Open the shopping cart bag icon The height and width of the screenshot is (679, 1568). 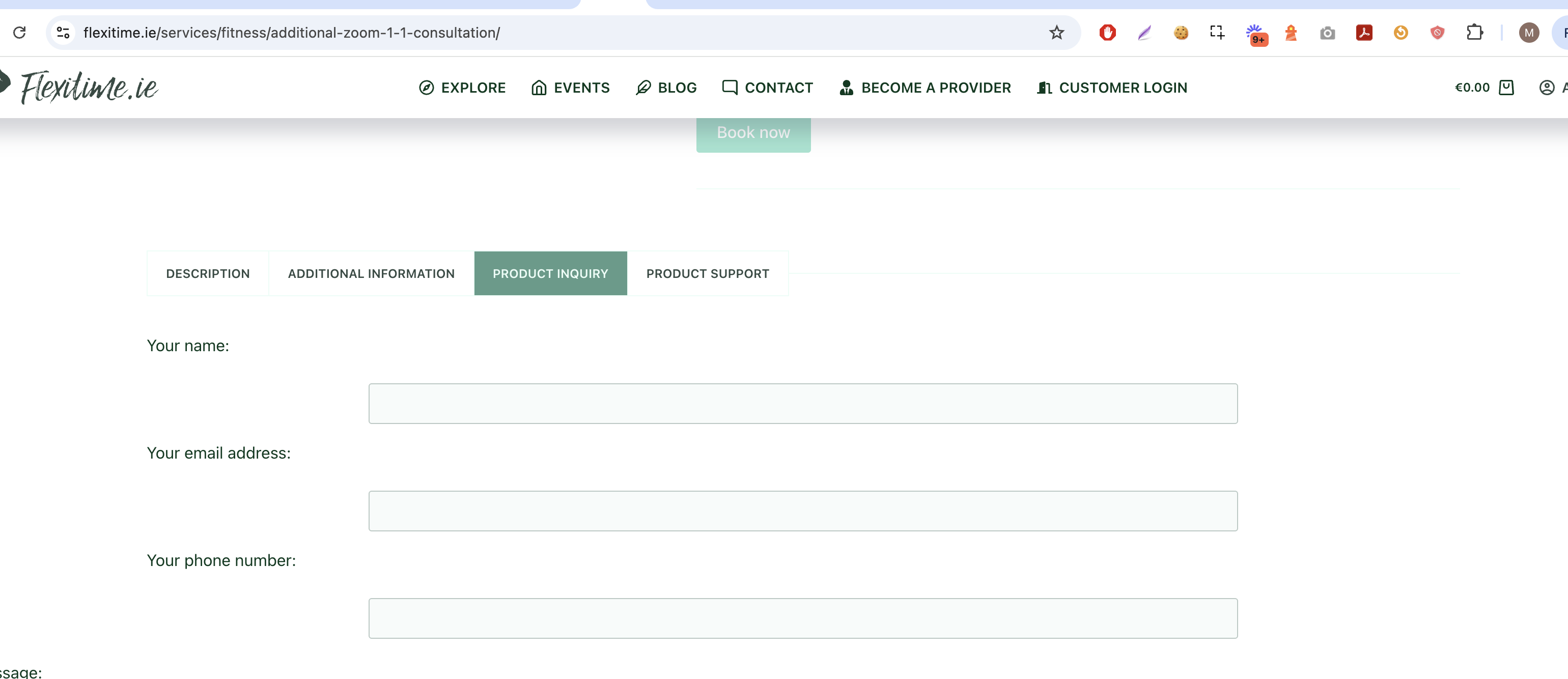[x=1506, y=88]
